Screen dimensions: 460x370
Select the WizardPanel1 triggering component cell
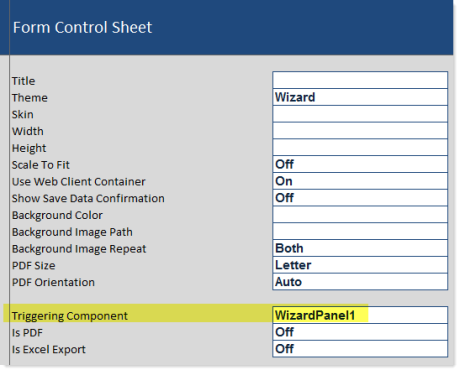[360, 315]
